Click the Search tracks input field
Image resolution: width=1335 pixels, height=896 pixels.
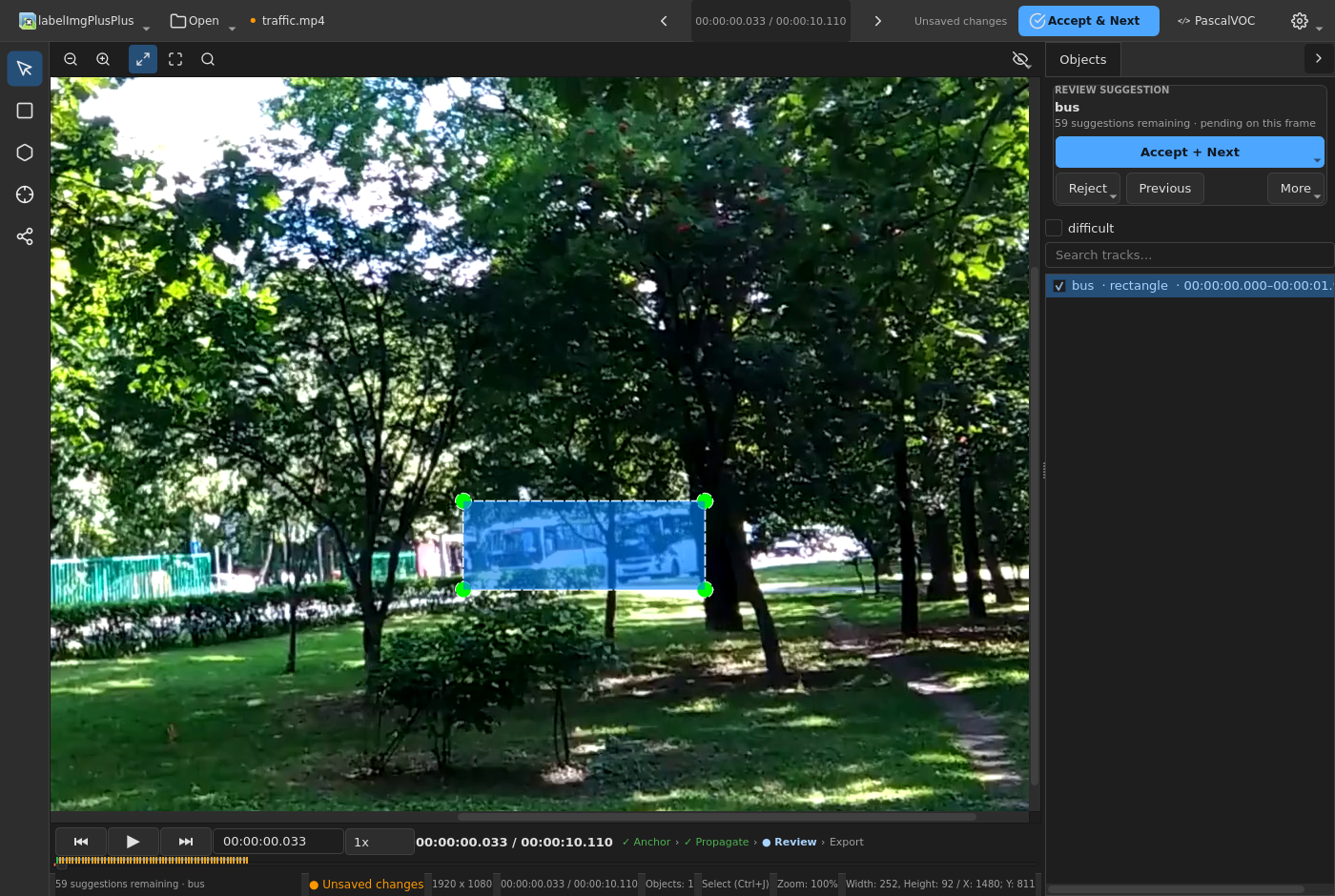click(1190, 255)
